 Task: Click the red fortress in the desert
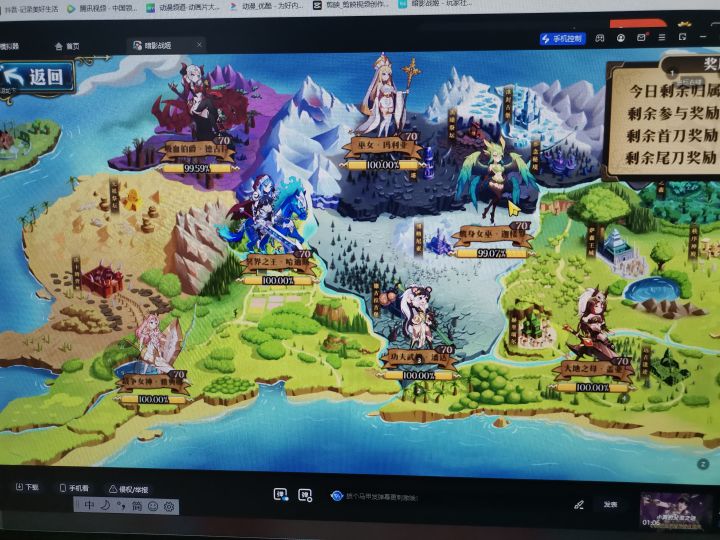coord(103,279)
